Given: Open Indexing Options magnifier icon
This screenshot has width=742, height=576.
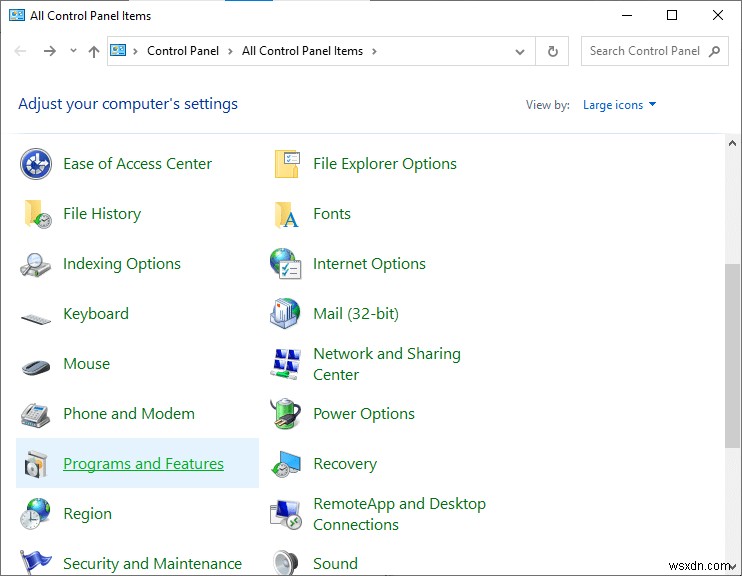Looking at the screenshot, I should 36,264.
